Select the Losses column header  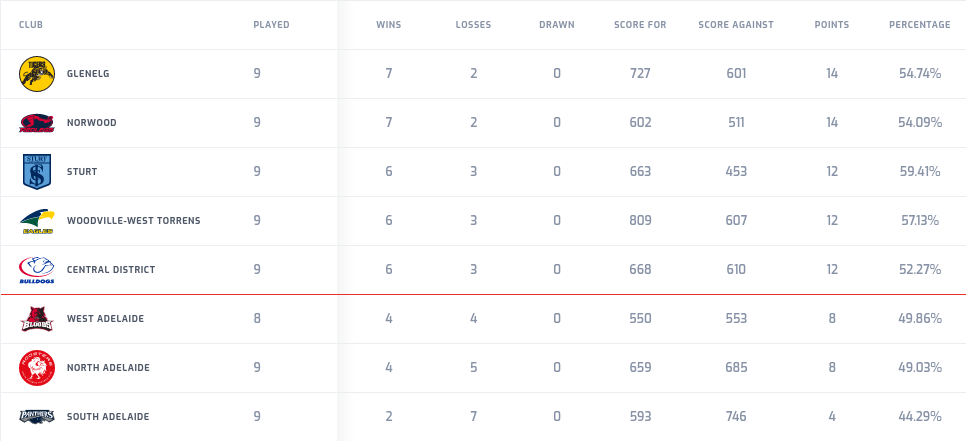473,24
